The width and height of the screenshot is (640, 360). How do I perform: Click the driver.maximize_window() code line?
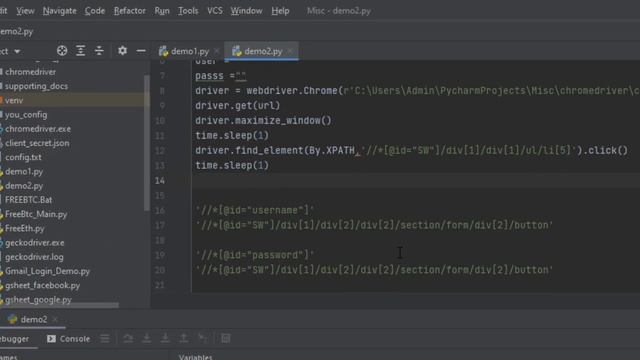pos(263,121)
